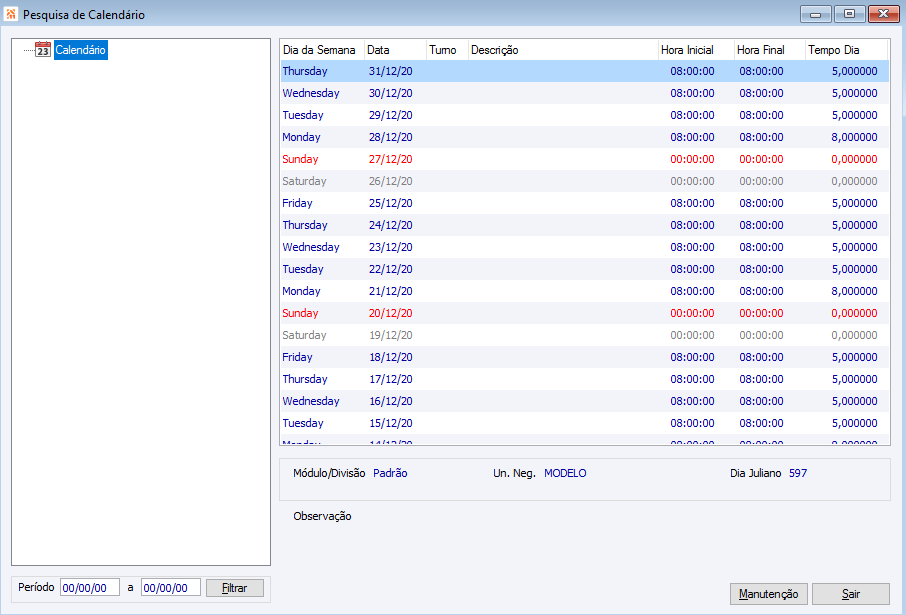The image size is (906, 615).
Task: Select the Saturday 19/12/20 row
Action: 584,335
